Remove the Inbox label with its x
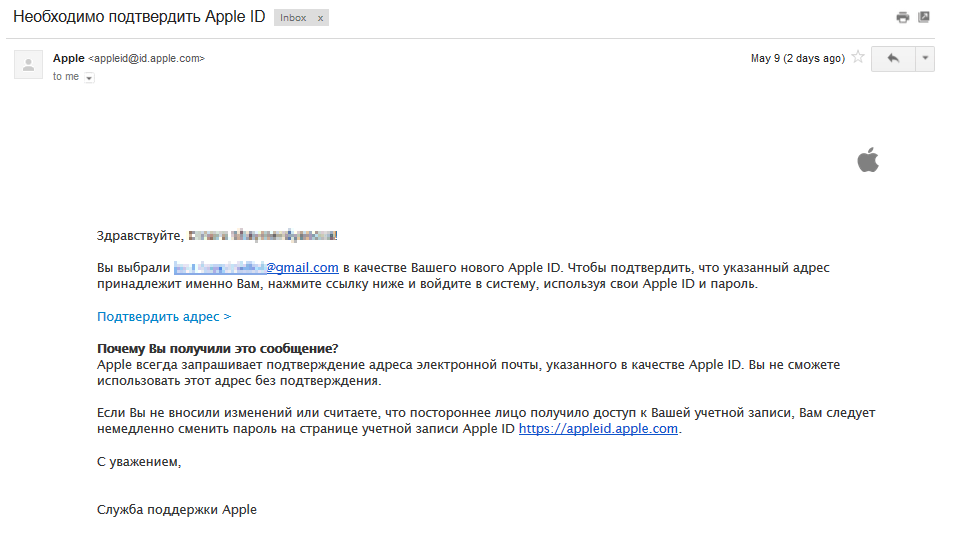The width and height of the screenshot is (976, 539). coord(320,18)
